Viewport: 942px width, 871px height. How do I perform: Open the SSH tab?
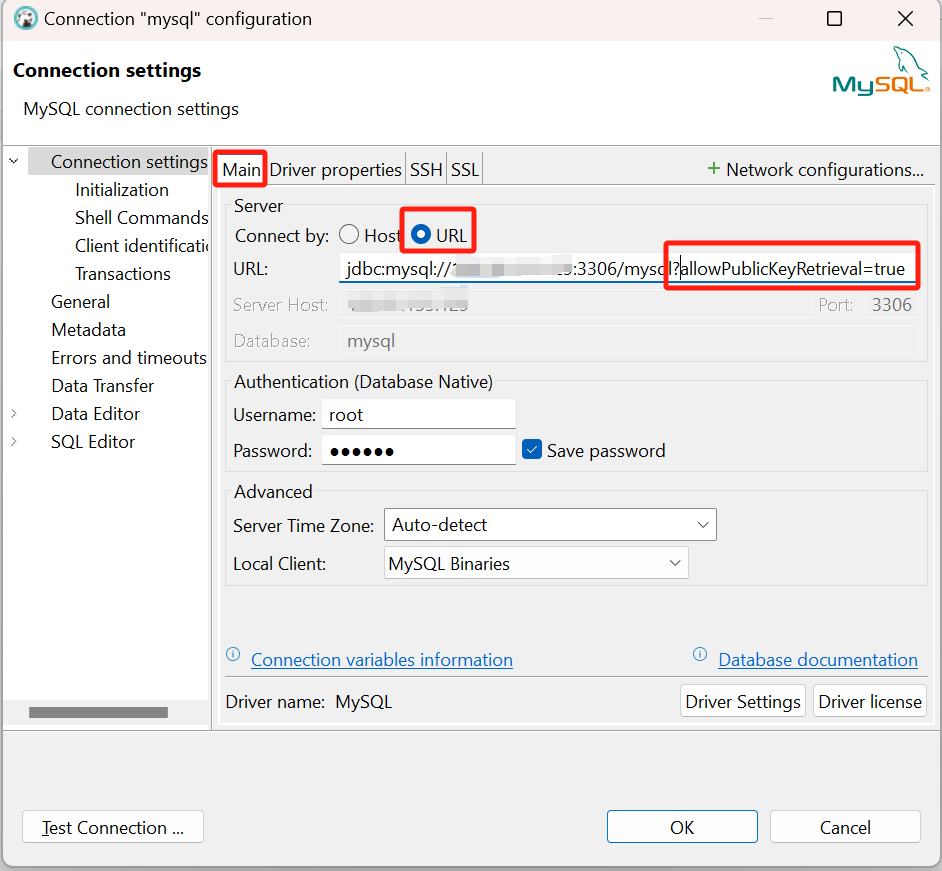point(426,170)
